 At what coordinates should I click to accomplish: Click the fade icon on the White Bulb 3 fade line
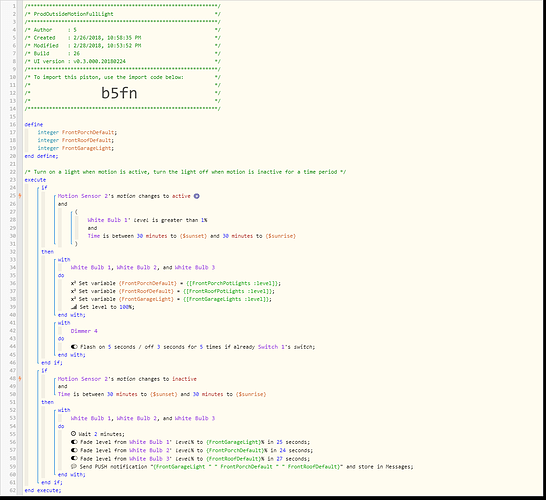(74, 459)
